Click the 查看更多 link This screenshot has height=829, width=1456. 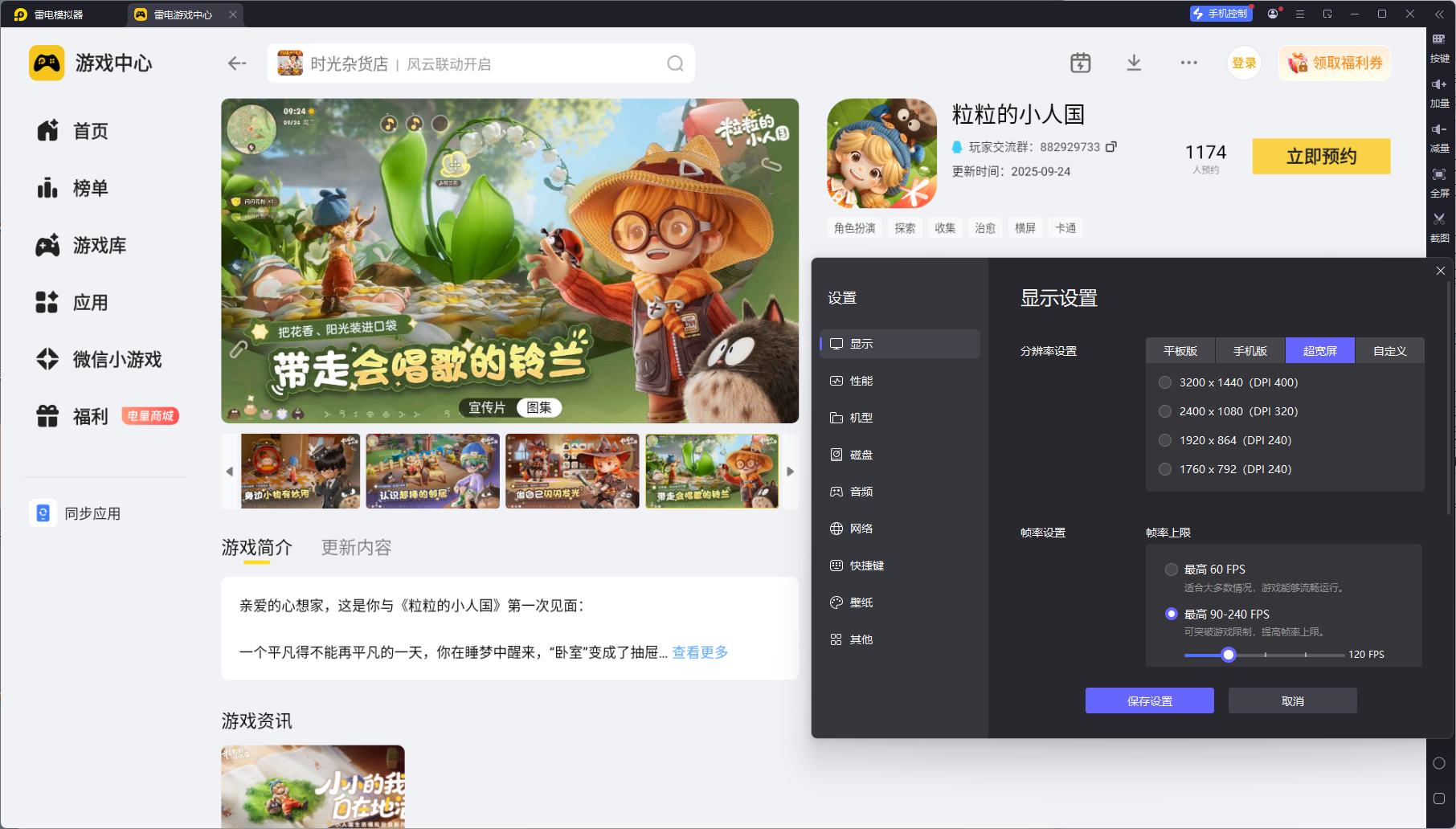[700, 652]
